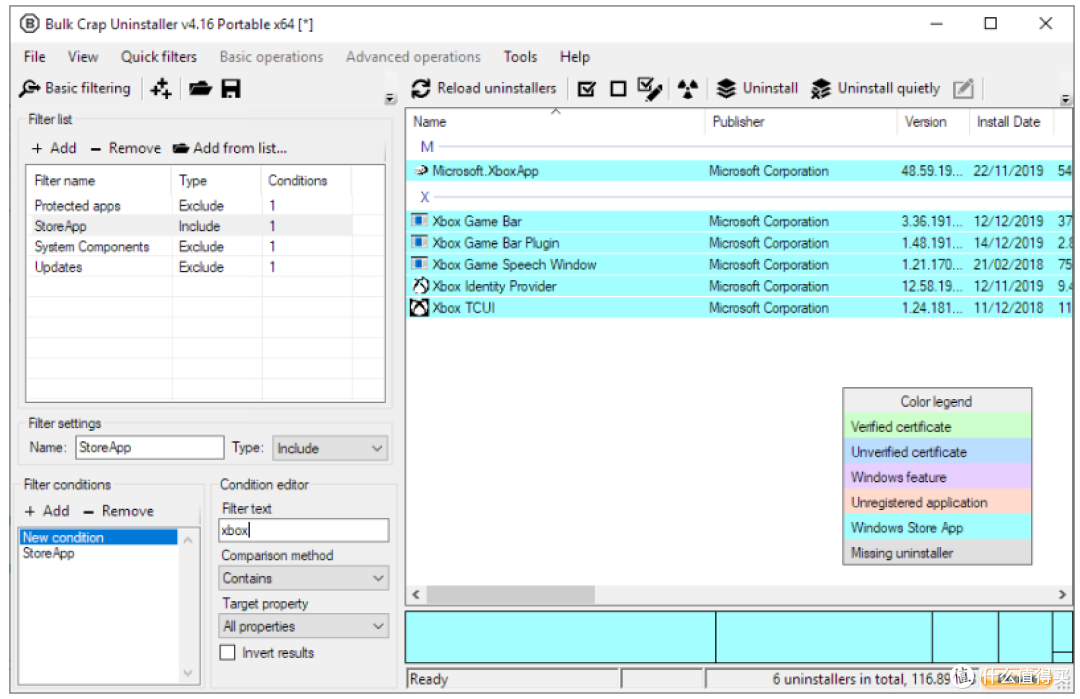Viewport: 1080px width, 699px height.
Task: Click Add under Filter conditions
Action: click(47, 511)
